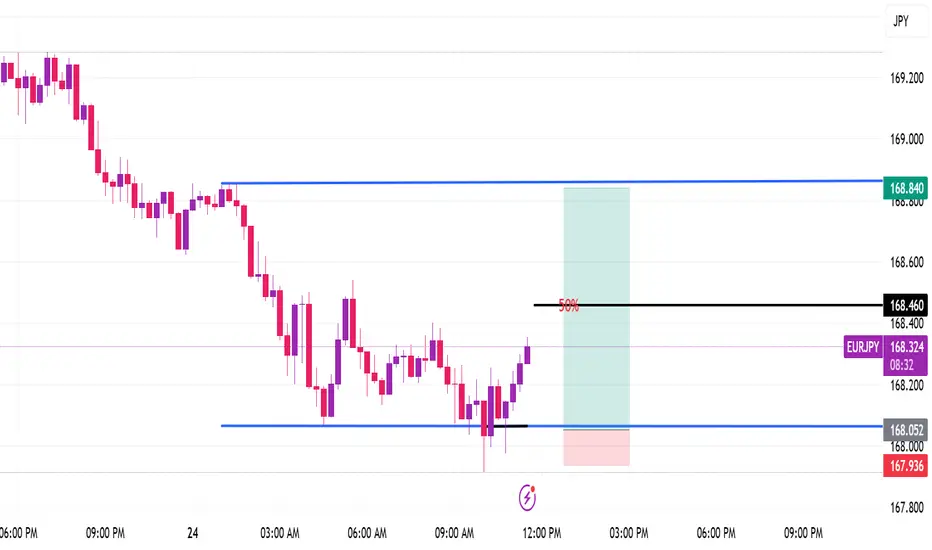The image size is (932, 550).
Task: Click the EURJPY symbol price tag
Action: tap(863, 347)
